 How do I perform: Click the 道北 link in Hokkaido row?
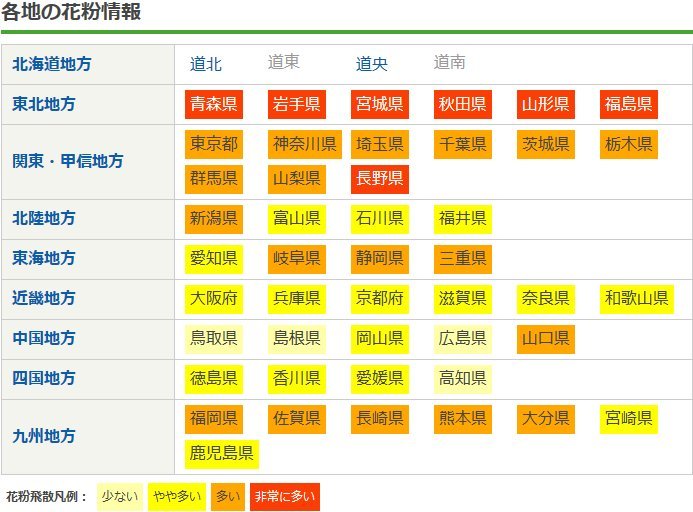206,64
